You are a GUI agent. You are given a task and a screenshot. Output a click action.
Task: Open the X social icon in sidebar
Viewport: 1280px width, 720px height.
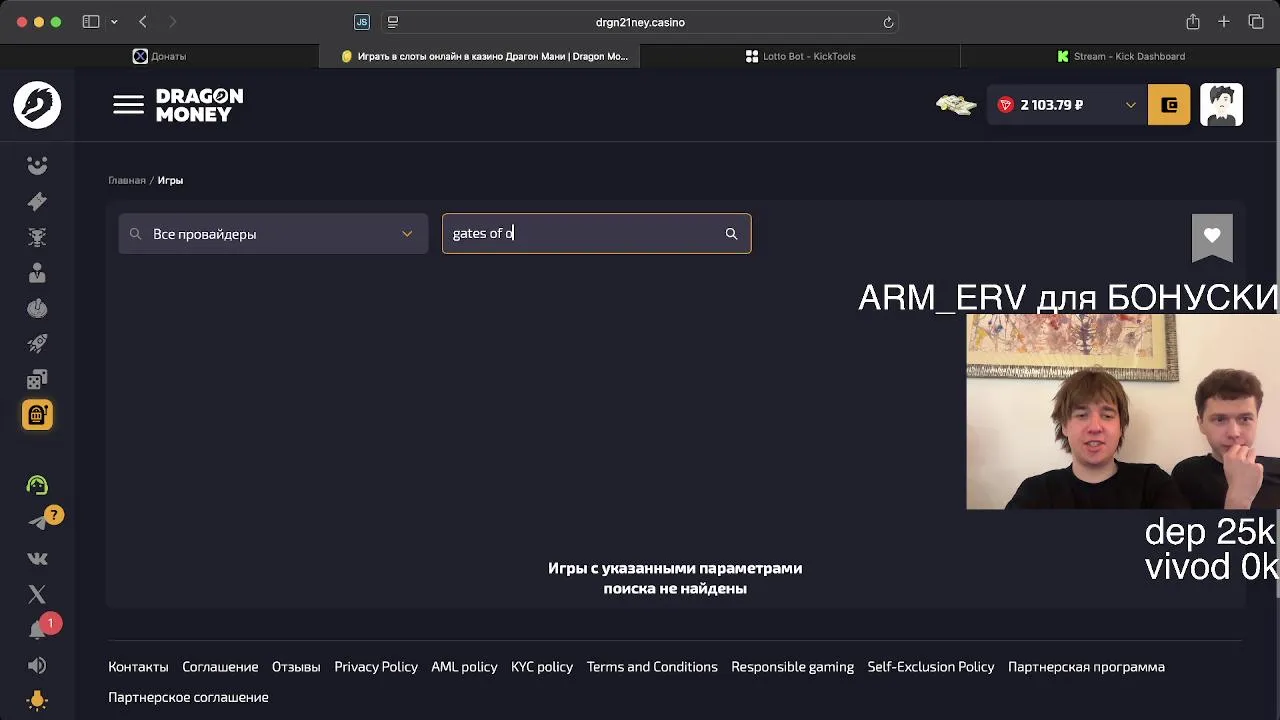click(37, 595)
